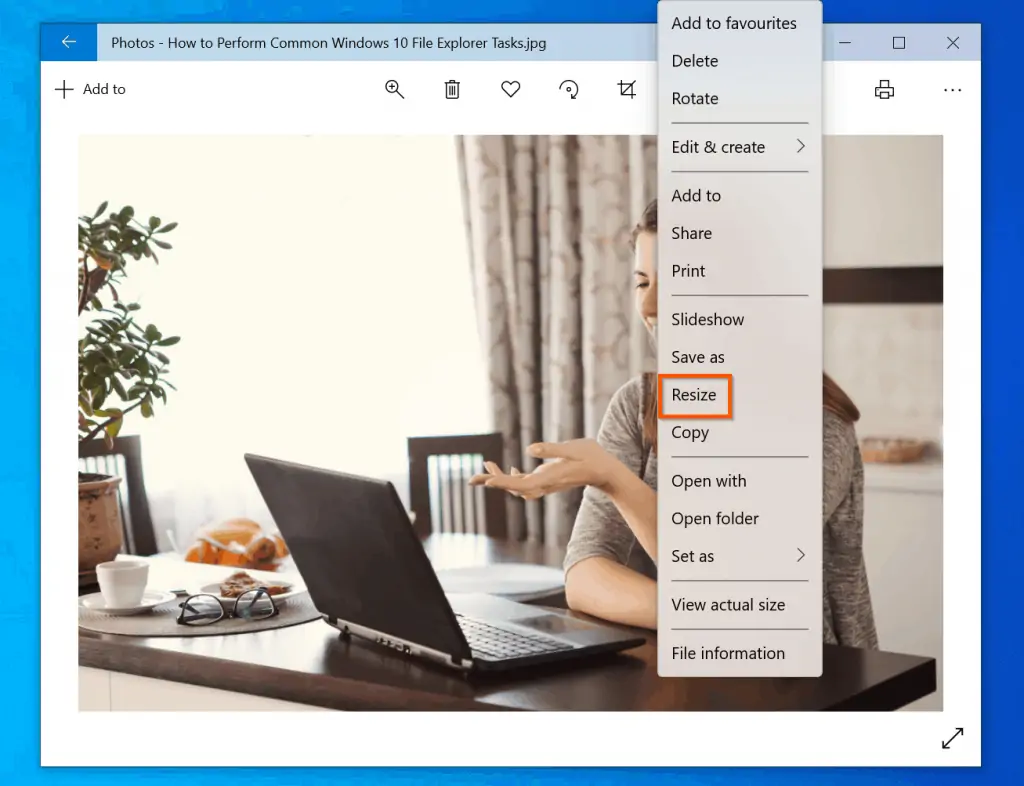Open the crop tool icon
Screen dimensions: 1024x786
[x=627, y=89]
